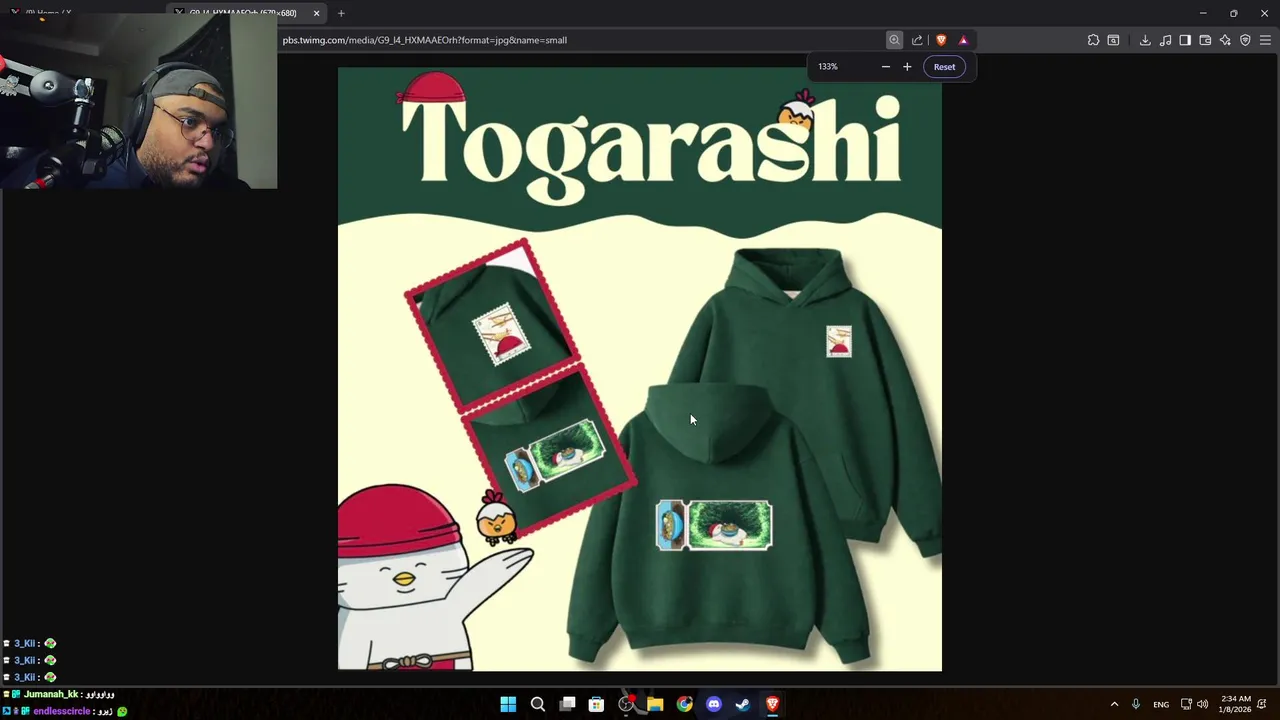Open Leo AI sparkle icon
Viewport: 1280px width, 720px height.
coord(1225,40)
